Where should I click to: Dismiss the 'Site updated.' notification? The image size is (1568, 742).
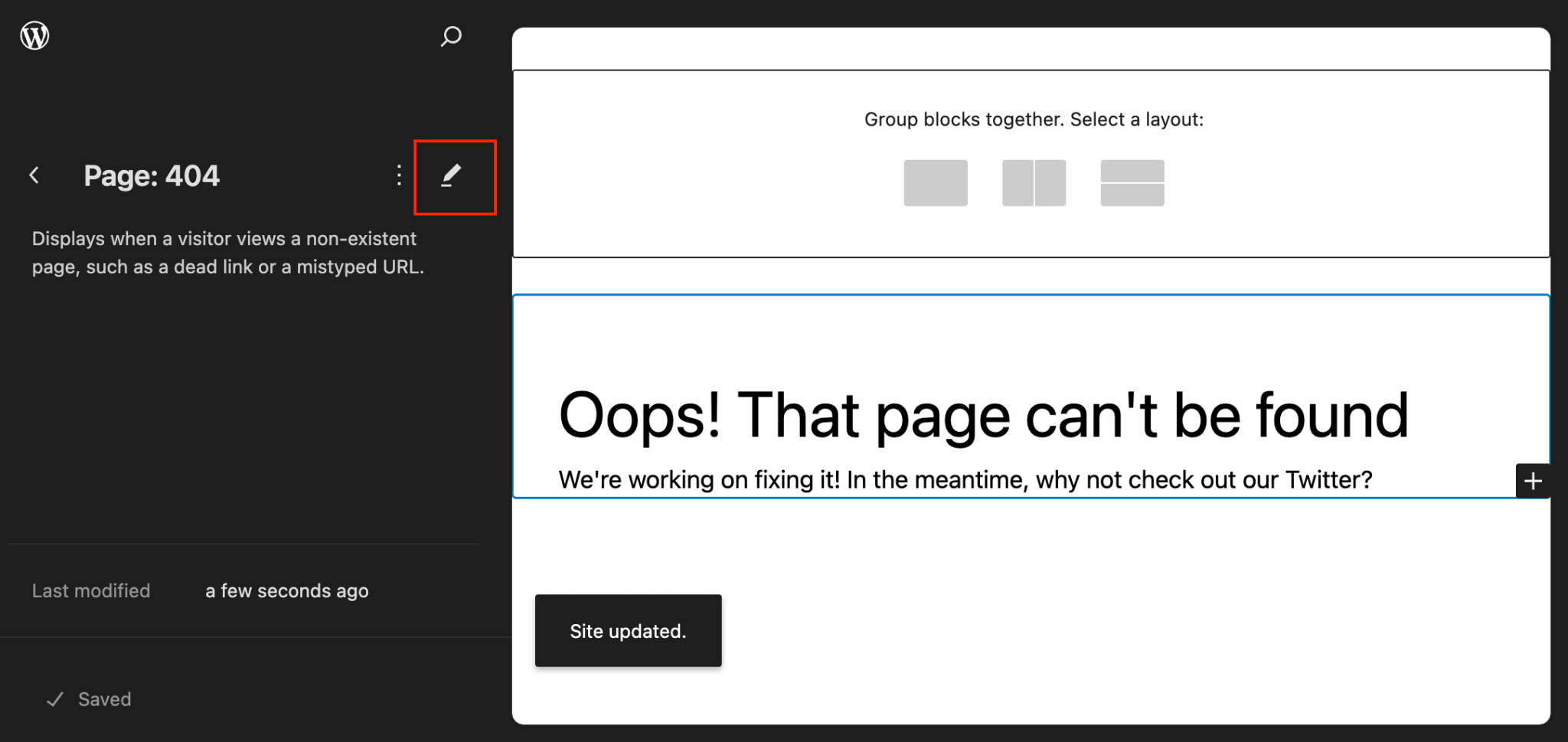(628, 631)
